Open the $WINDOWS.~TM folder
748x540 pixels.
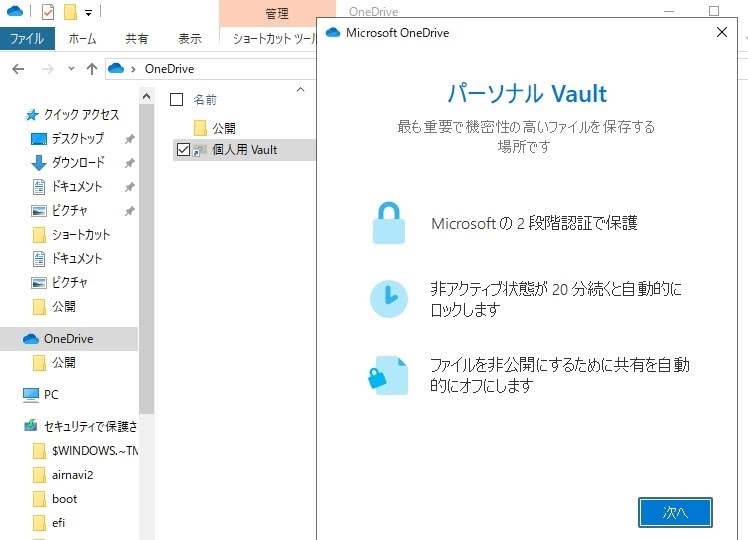pos(95,450)
